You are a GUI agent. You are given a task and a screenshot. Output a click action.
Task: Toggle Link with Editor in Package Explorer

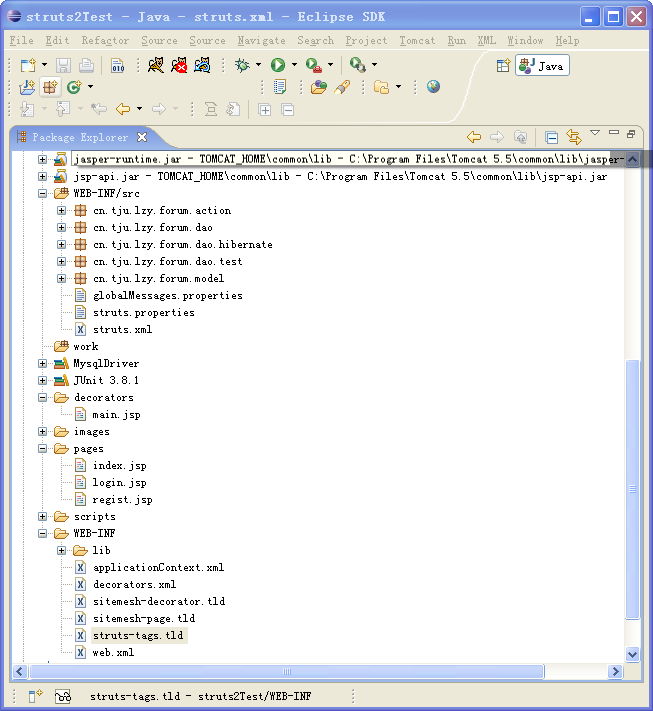pos(574,137)
